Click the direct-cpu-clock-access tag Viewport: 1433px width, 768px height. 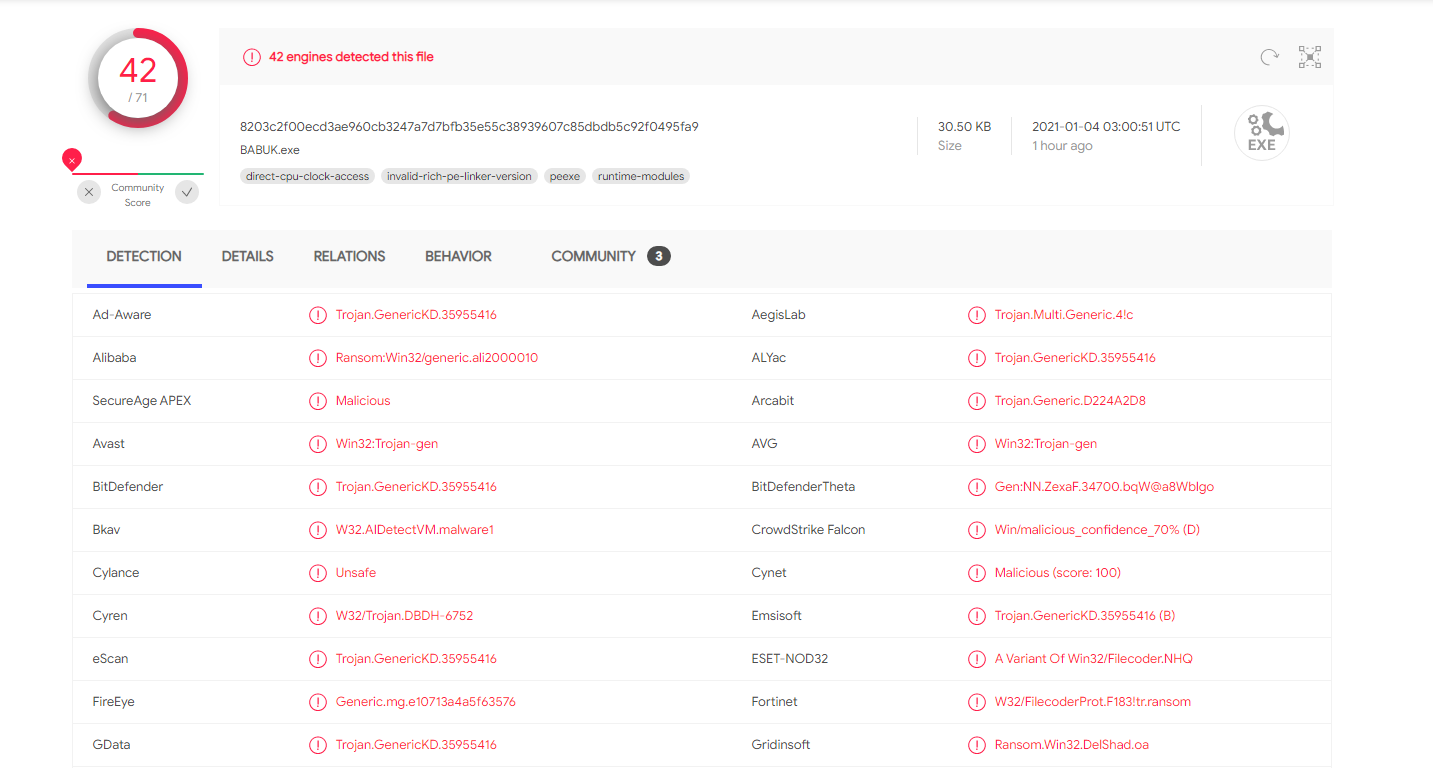click(307, 176)
